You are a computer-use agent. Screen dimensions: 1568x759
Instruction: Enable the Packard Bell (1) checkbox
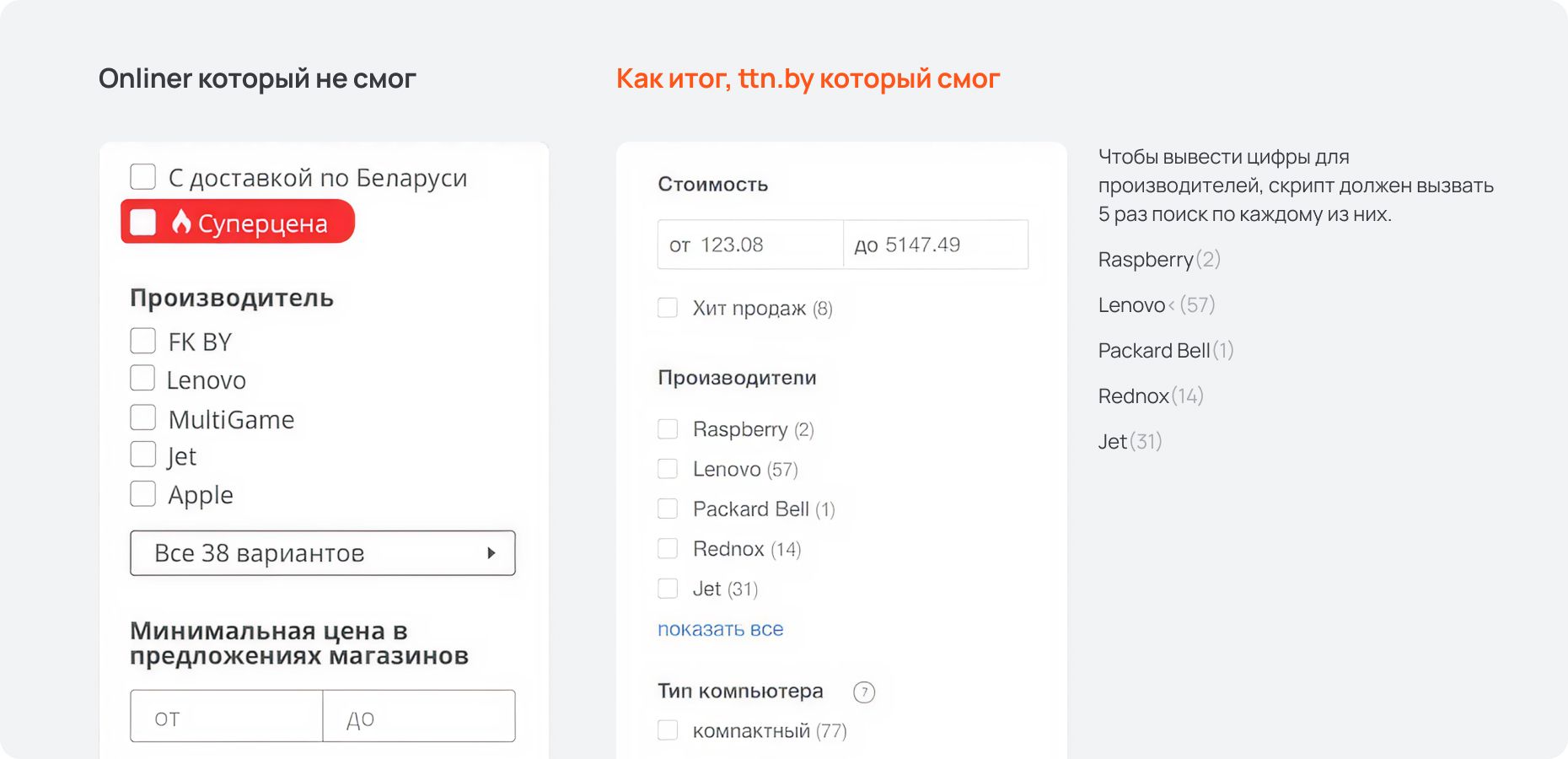pyautogui.click(x=668, y=509)
